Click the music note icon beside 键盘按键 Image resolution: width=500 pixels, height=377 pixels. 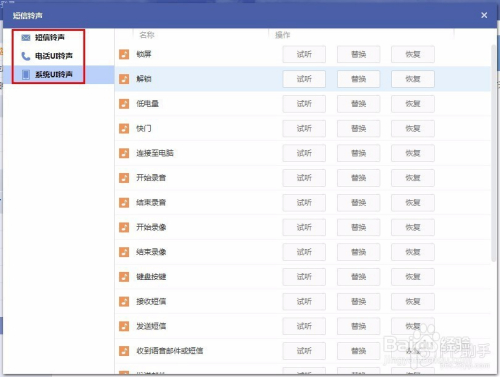124,277
